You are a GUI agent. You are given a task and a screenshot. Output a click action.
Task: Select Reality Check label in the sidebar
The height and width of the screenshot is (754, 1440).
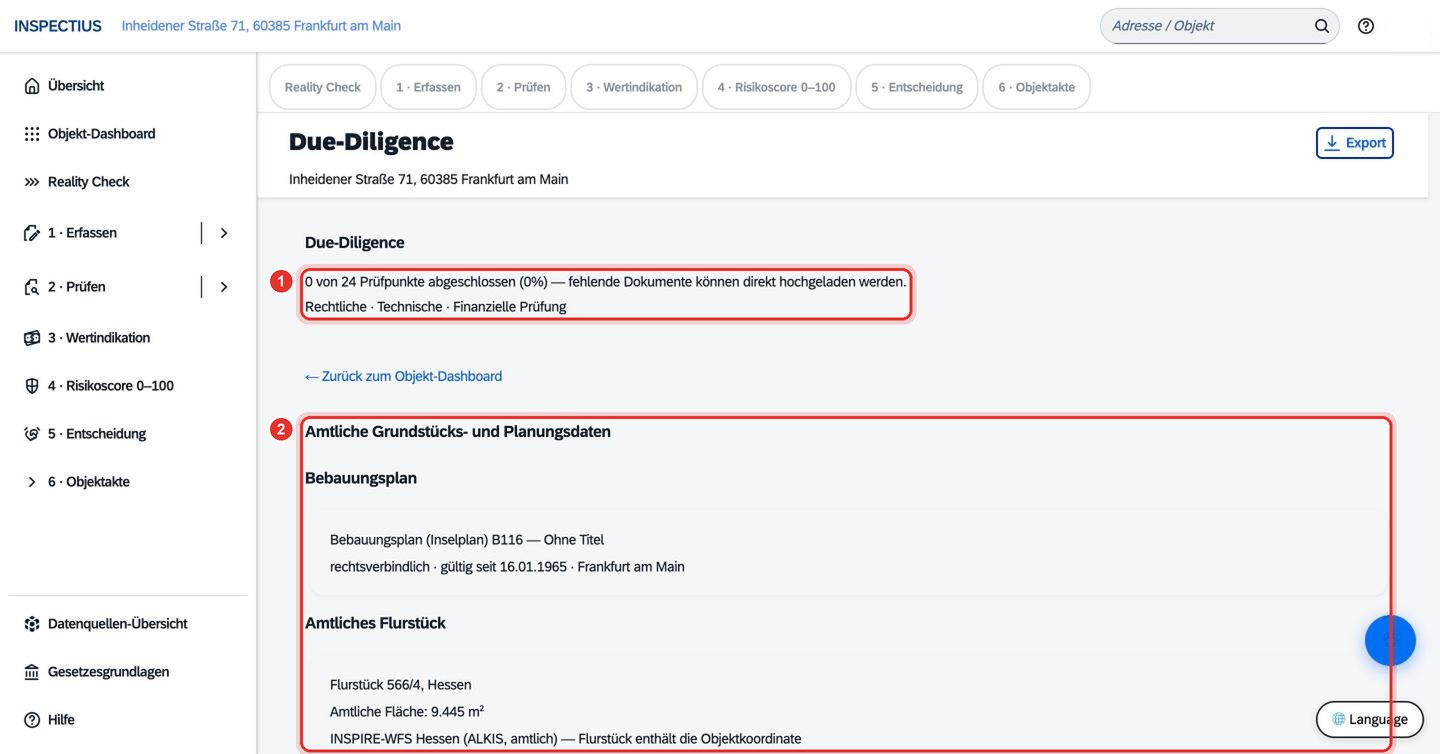[x=89, y=182]
